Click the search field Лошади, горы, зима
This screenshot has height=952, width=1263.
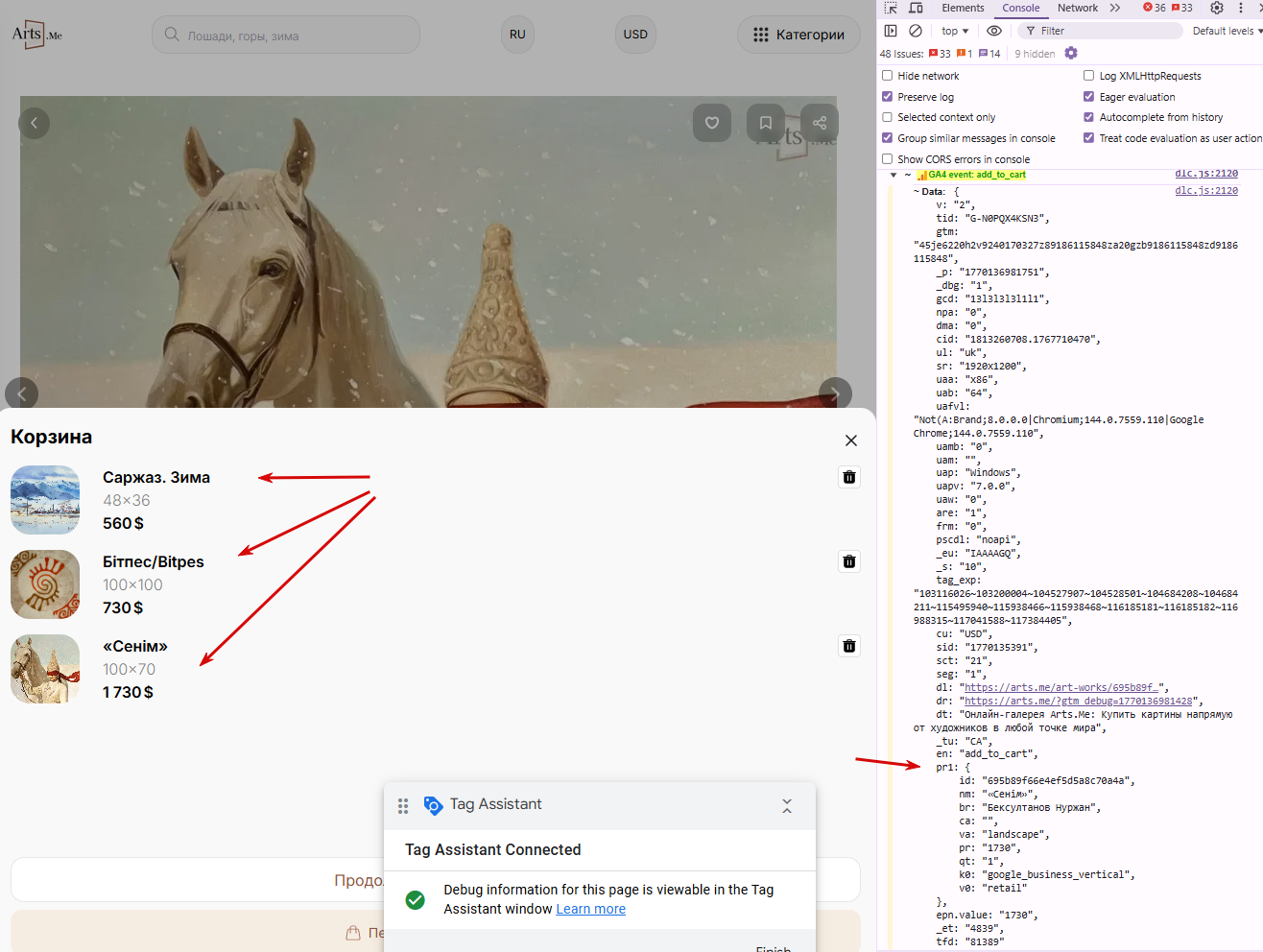(286, 35)
